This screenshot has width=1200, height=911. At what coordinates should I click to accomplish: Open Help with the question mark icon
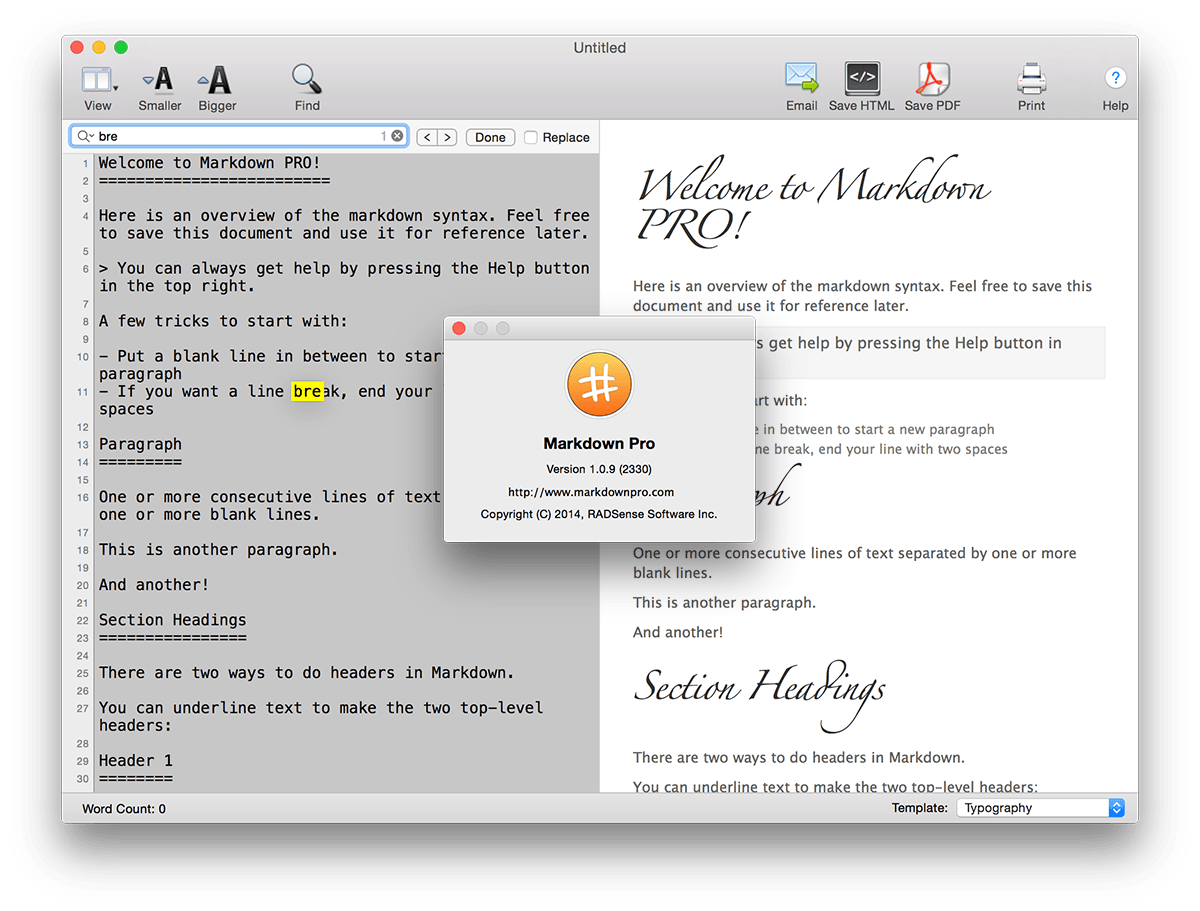[1115, 78]
